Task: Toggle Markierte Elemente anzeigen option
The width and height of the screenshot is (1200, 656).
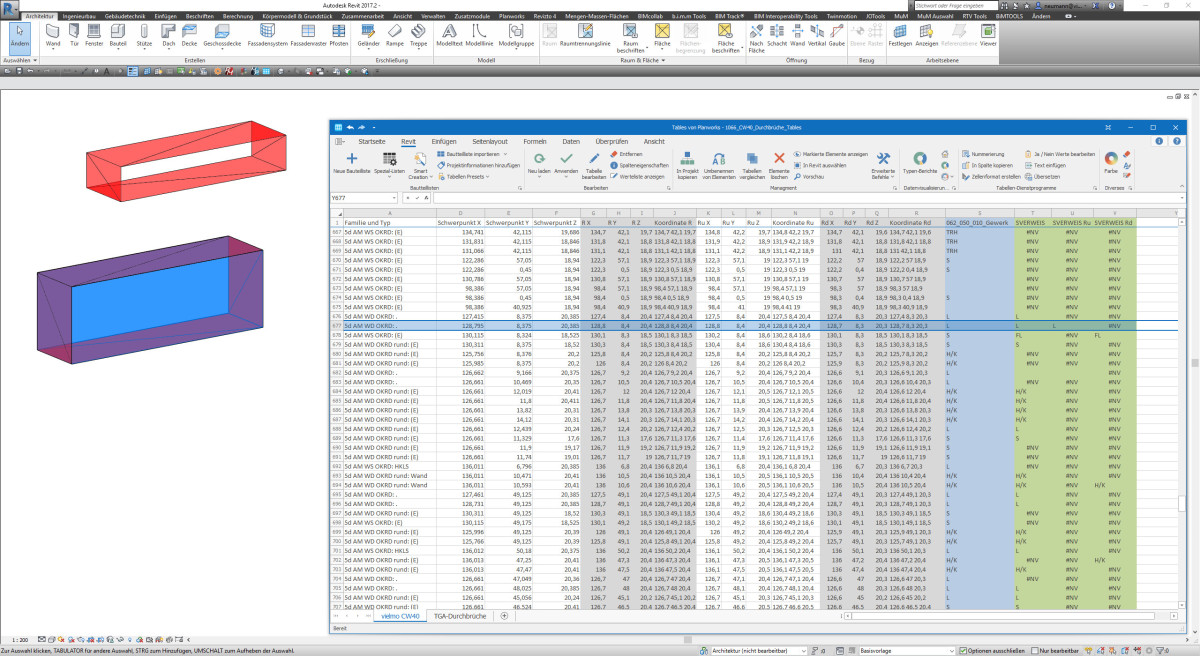Action: tap(830, 155)
